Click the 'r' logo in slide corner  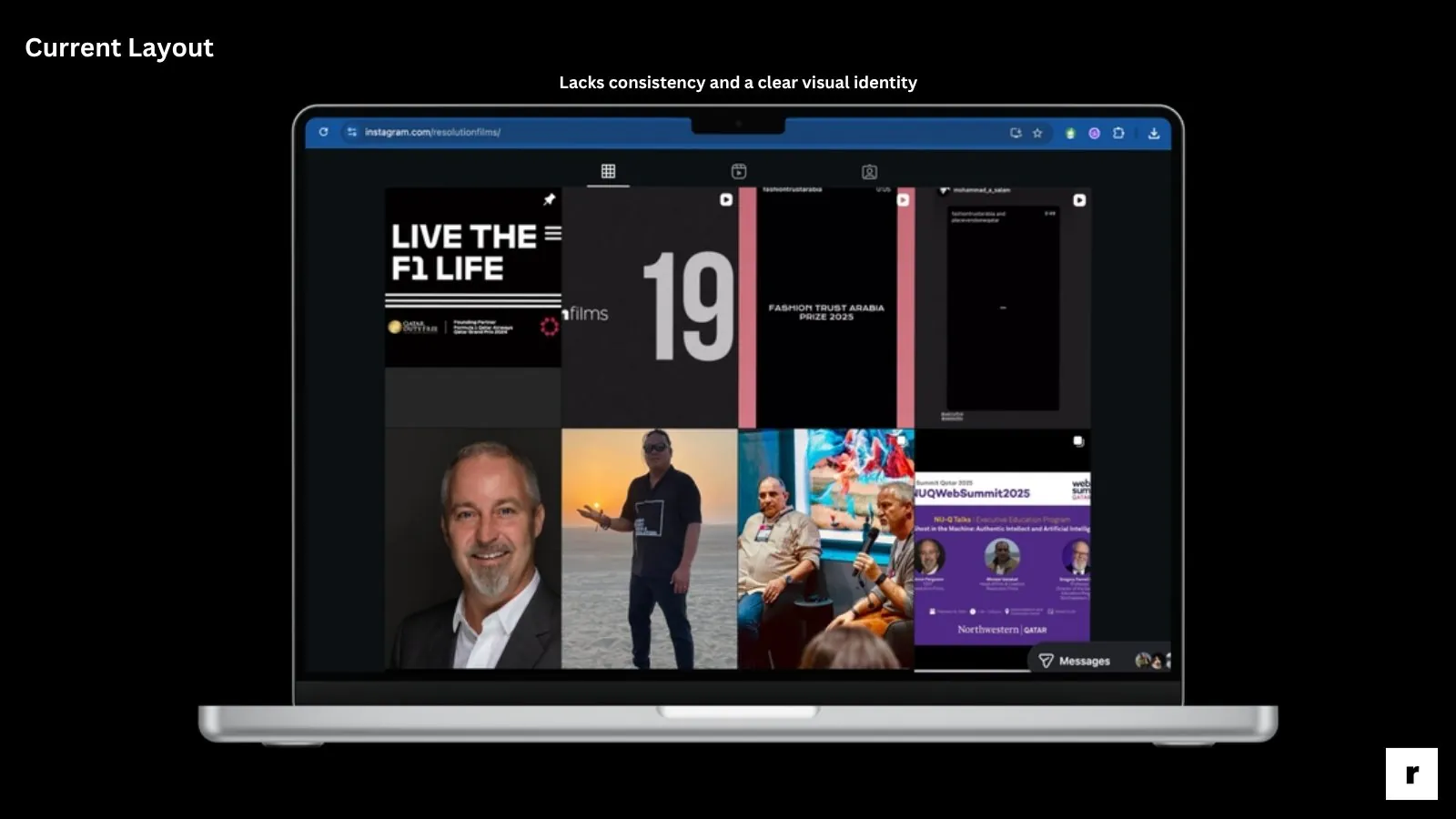tap(1411, 773)
